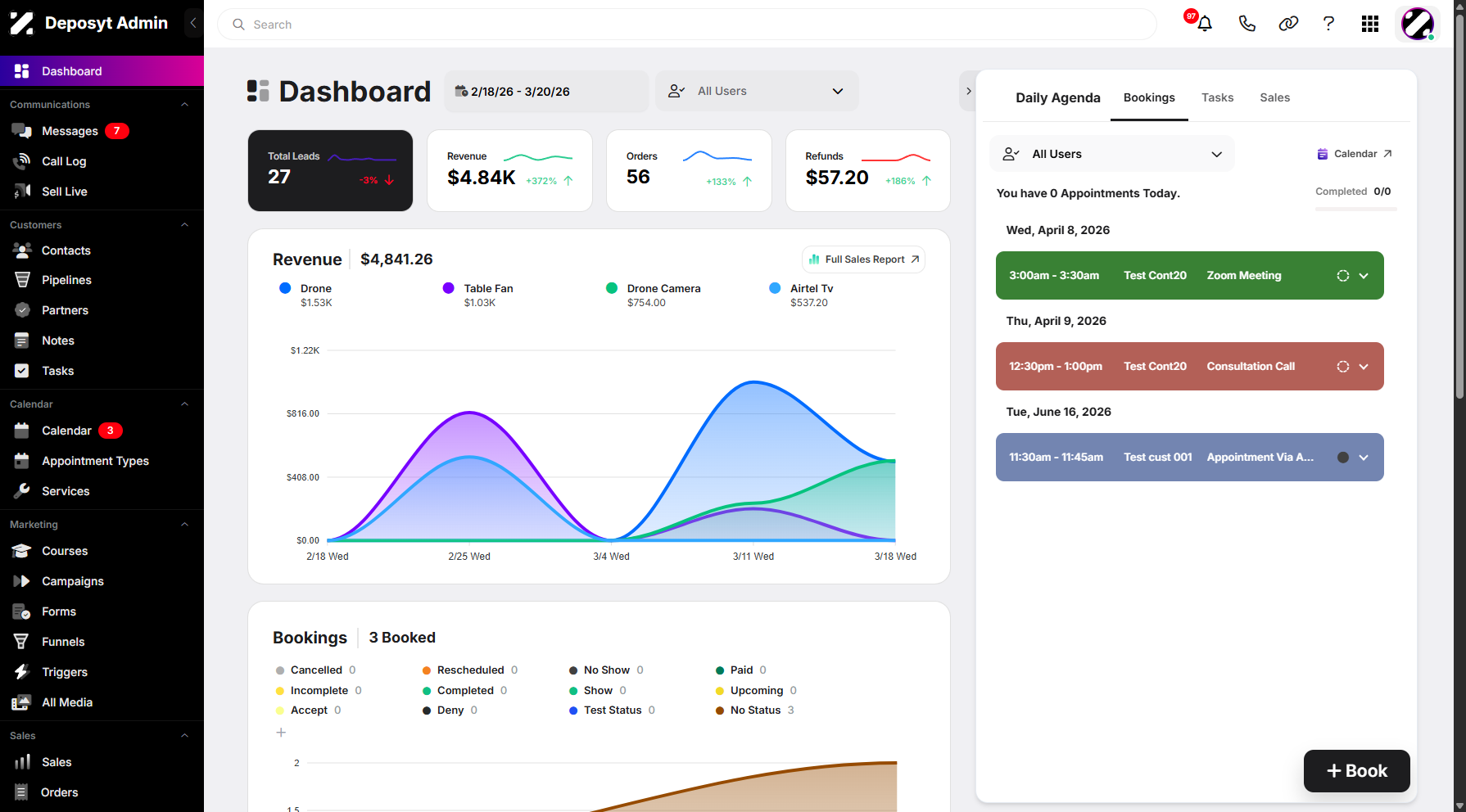Collapse the Communications sidebar section
The width and height of the screenshot is (1466, 812).
[184, 105]
